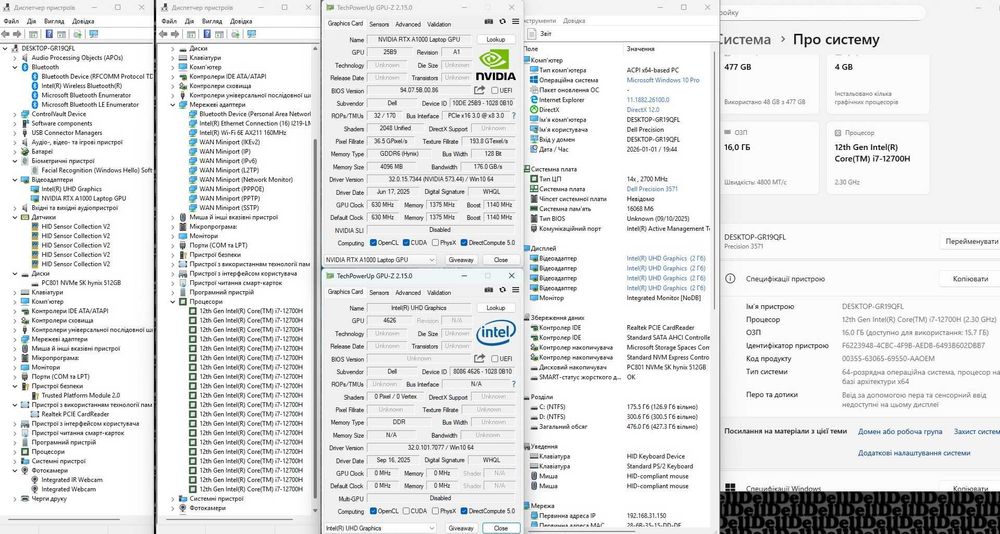The height and width of the screenshot is (534, 1000).
Task: Click Intel(R) Wi-Fi 6E AX211 160MHz adapter
Action: pyautogui.click(x=242, y=133)
